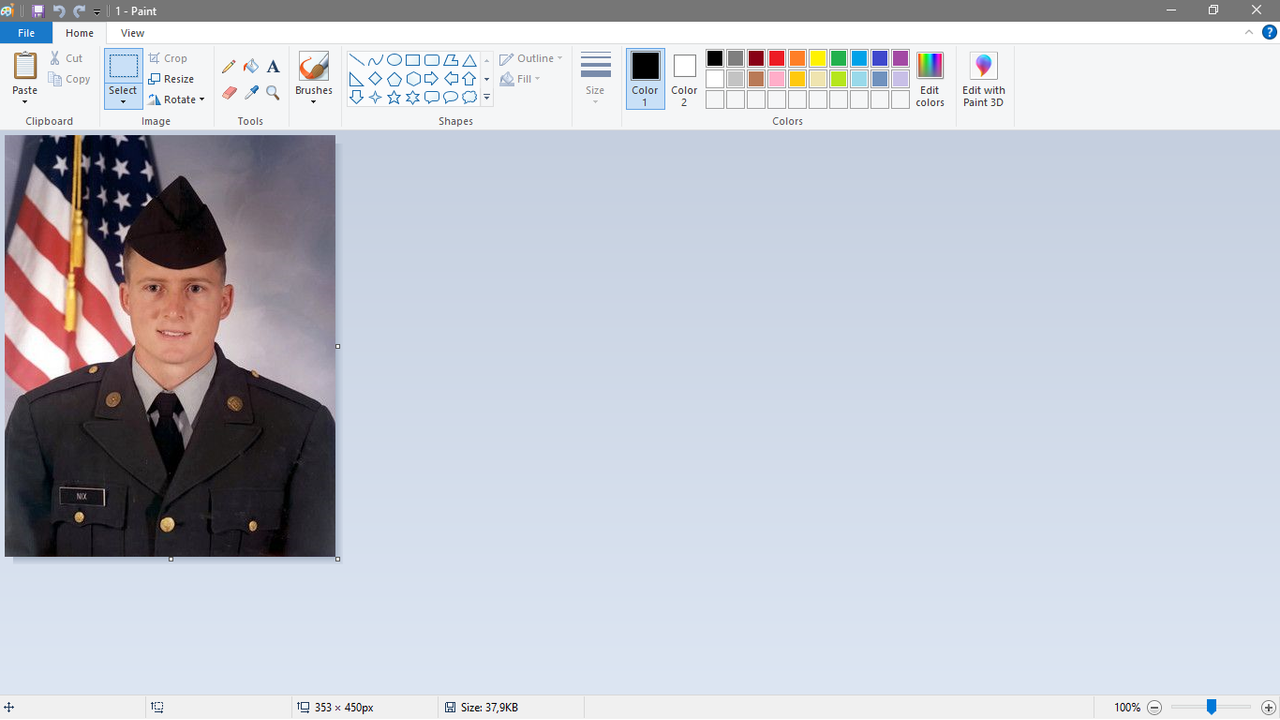Choose the Oval shape
The image size is (1280, 720).
pos(394,60)
